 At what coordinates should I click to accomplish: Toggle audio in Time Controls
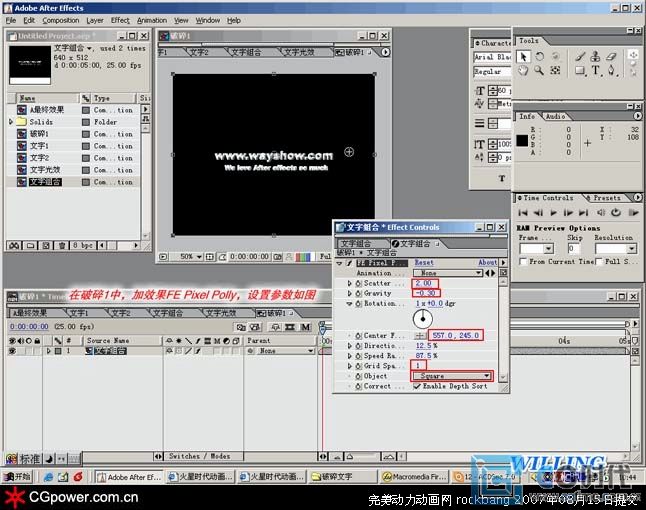tap(601, 213)
